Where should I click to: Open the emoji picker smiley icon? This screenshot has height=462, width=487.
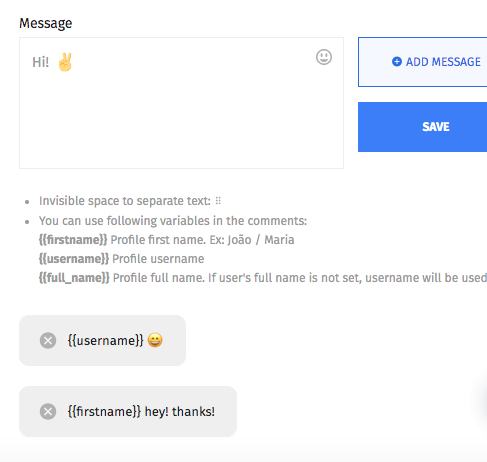324,57
